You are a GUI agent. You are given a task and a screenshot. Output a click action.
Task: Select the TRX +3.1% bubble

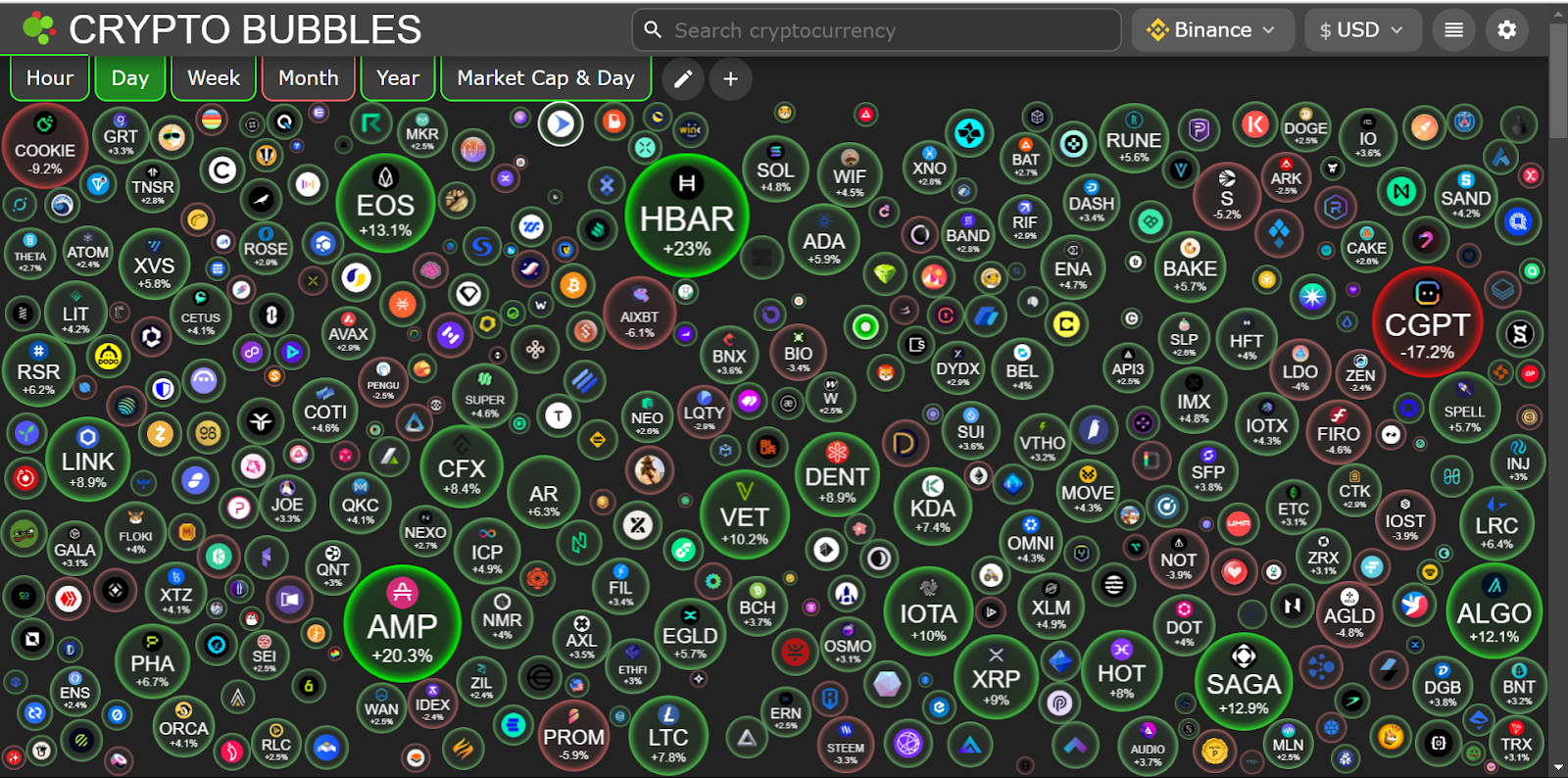click(1516, 744)
